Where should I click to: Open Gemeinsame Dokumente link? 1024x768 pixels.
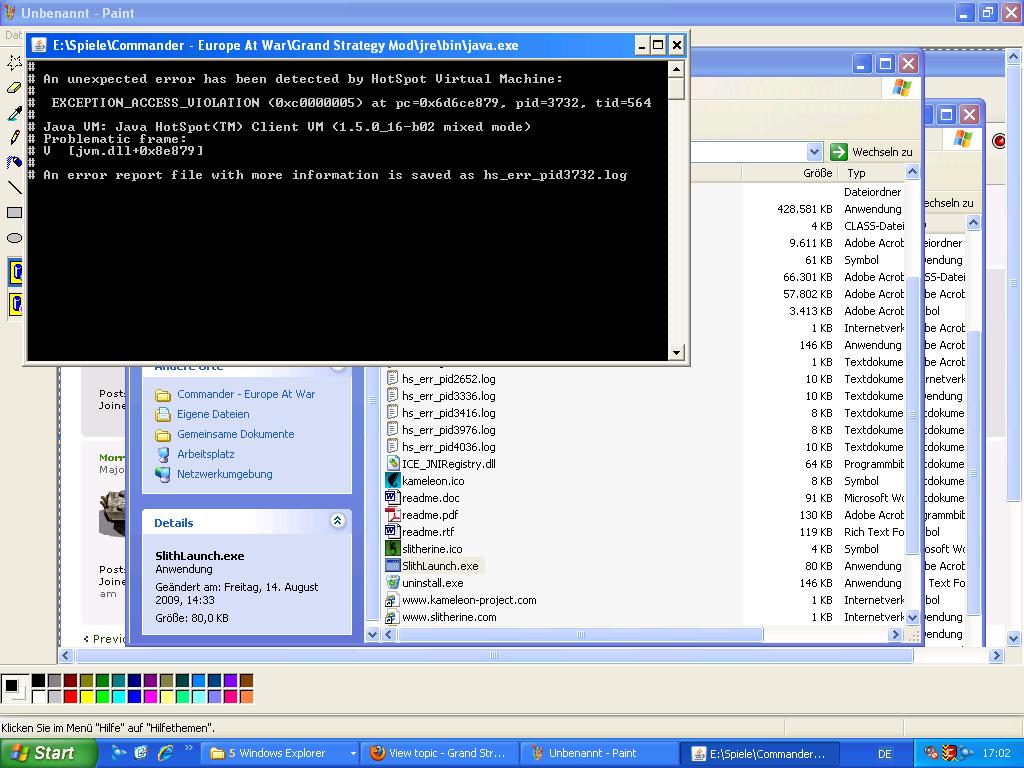235,434
